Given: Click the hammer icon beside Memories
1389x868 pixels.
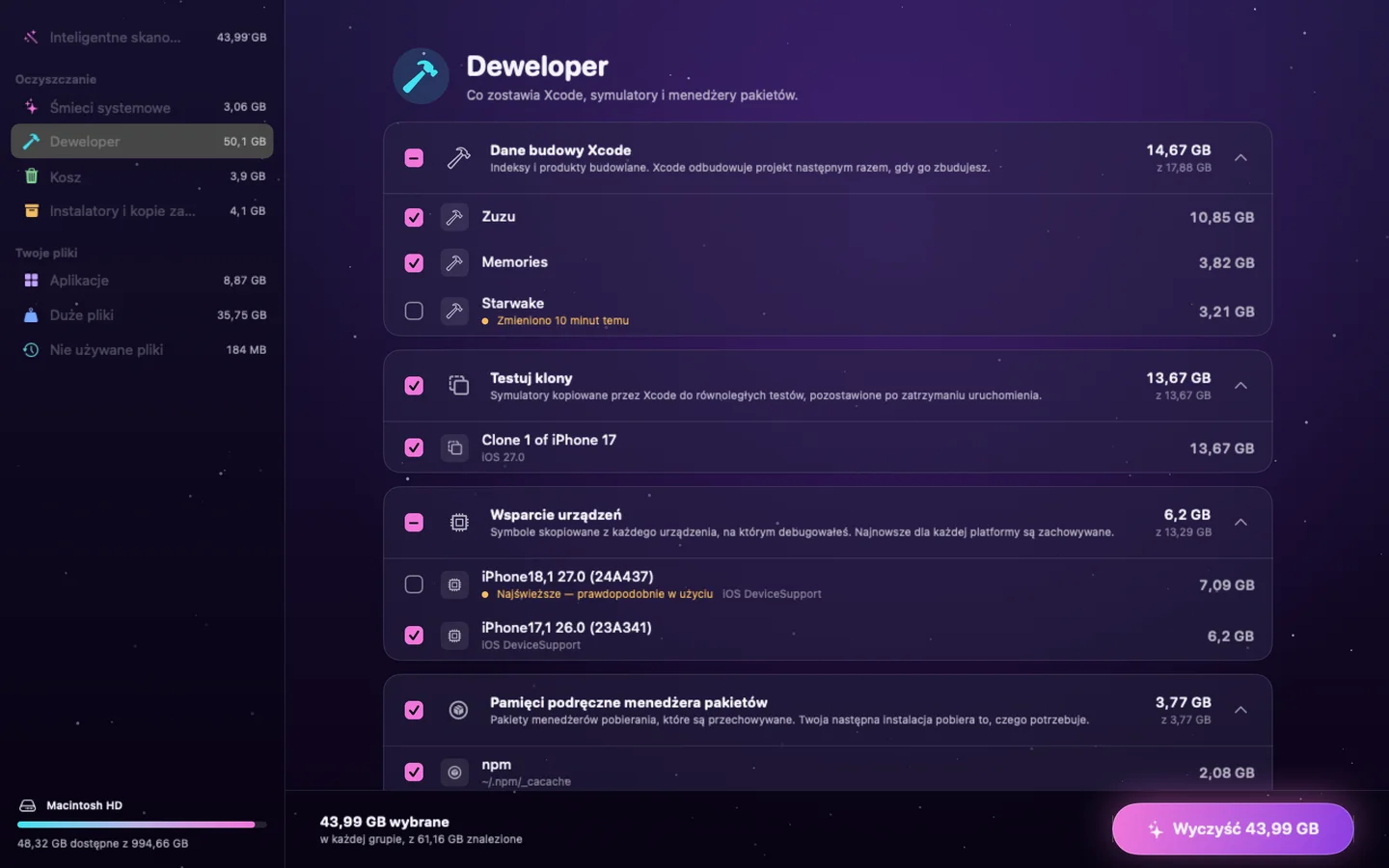Looking at the screenshot, I should (454, 262).
